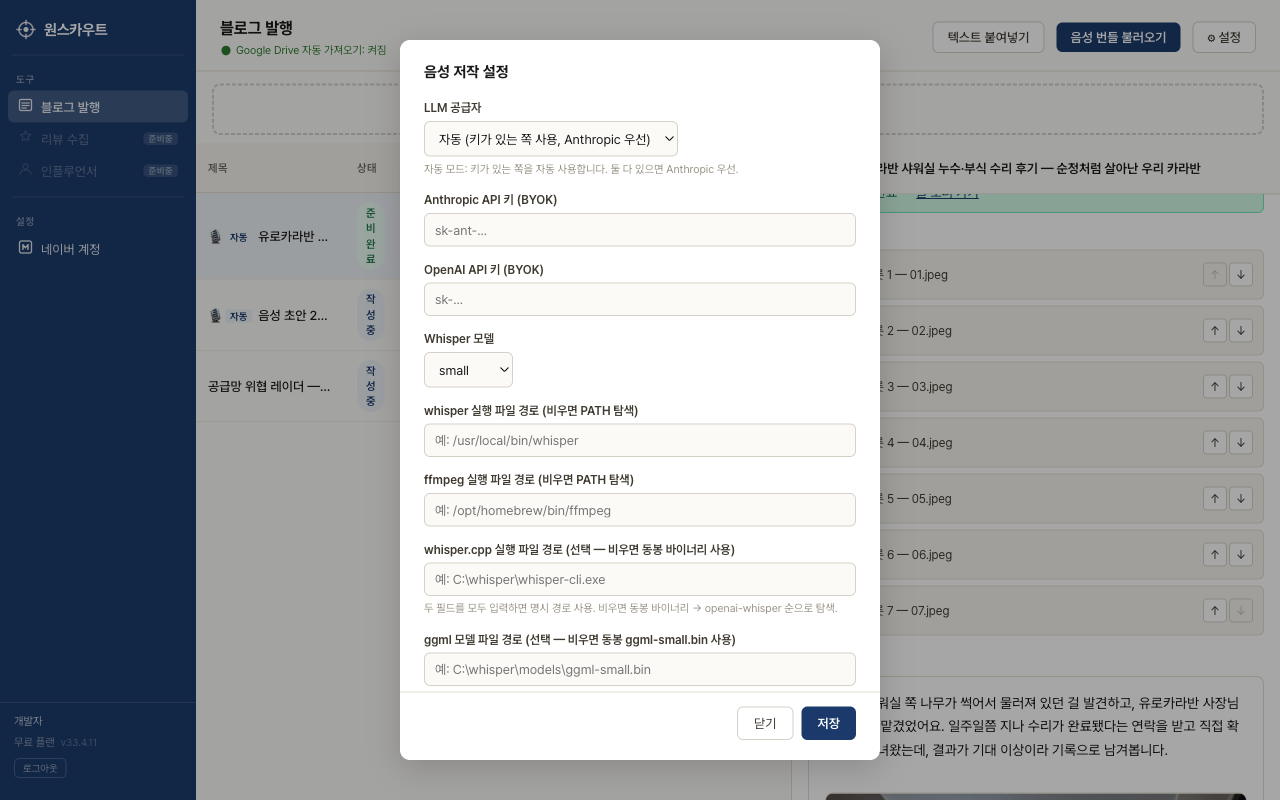Screen dimensions: 1280x800
Task: Click the 인플루언서 person icon
Action: click(x=26, y=170)
